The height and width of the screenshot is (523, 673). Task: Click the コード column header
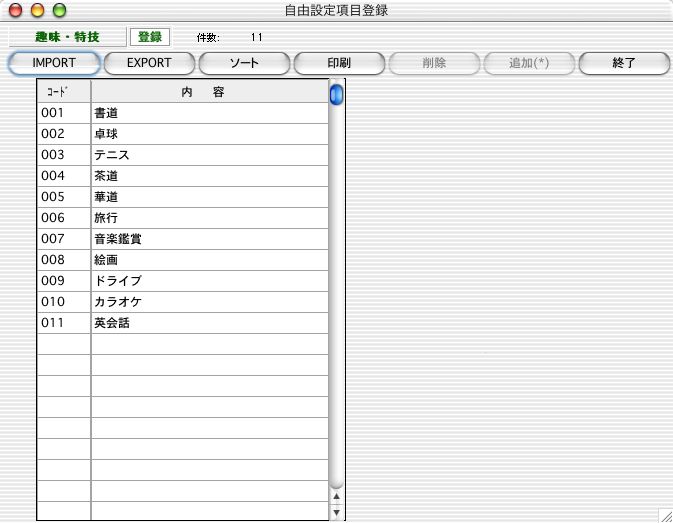click(x=64, y=91)
